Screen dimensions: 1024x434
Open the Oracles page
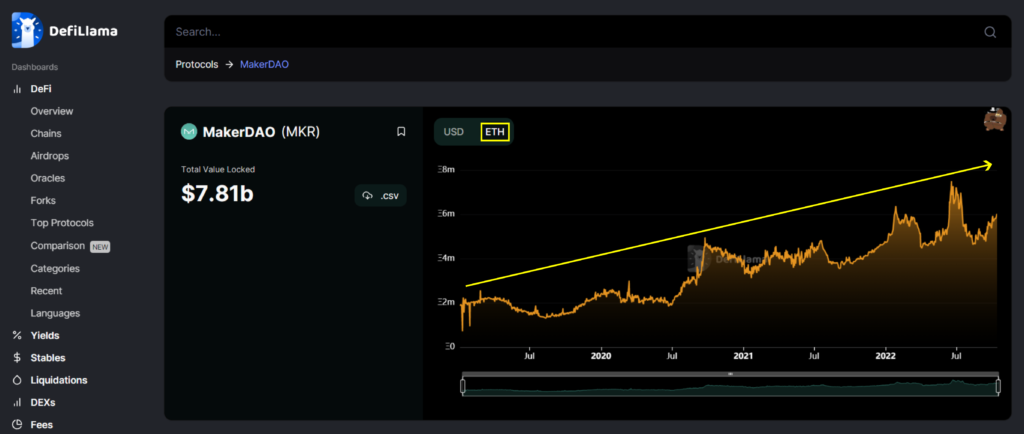click(x=47, y=178)
